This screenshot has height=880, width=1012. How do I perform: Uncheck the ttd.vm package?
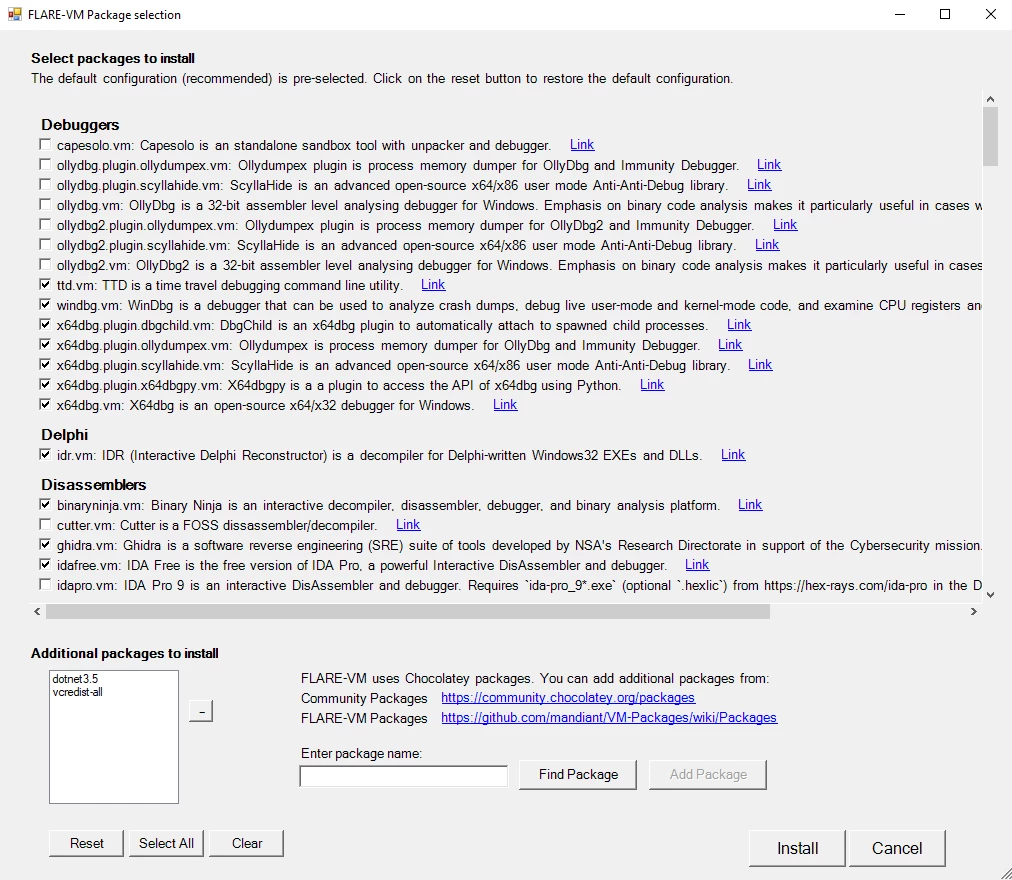(45, 285)
